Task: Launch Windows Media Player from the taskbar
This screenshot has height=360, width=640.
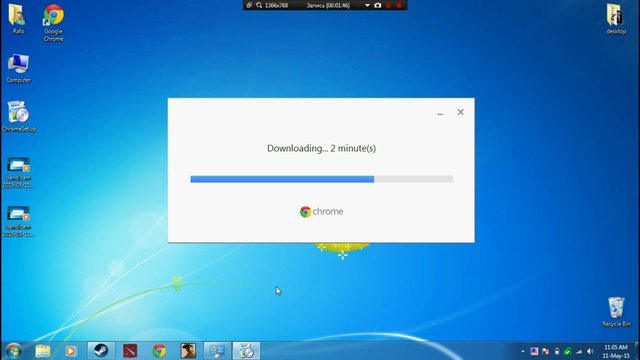Action: click(x=71, y=351)
